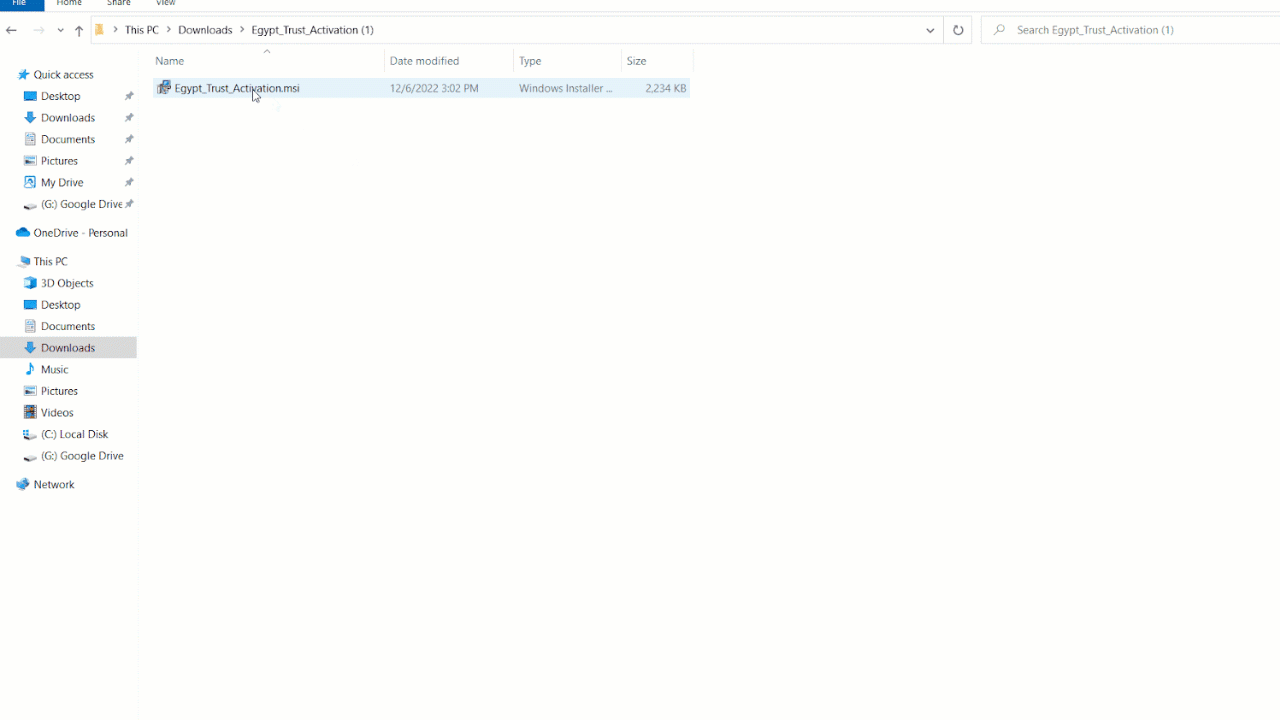The width and height of the screenshot is (1280, 720).
Task: Open the File tab
Action: pos(19,4)
